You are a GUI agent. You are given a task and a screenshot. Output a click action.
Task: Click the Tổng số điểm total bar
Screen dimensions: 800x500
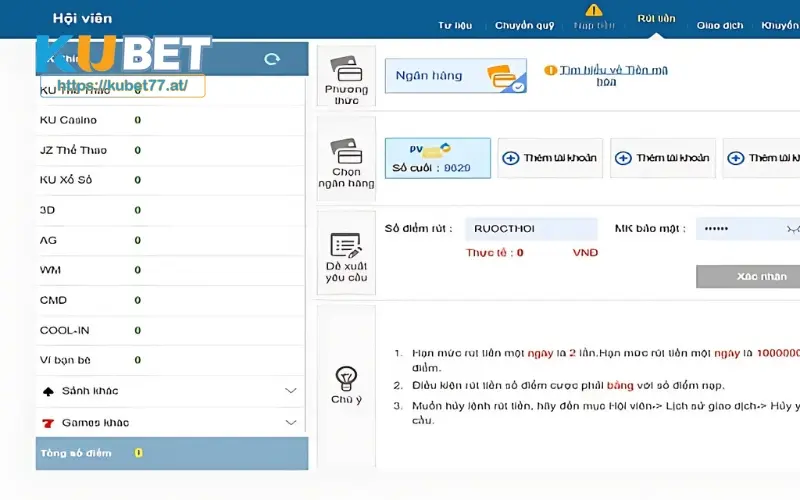[x=172, y=453]
